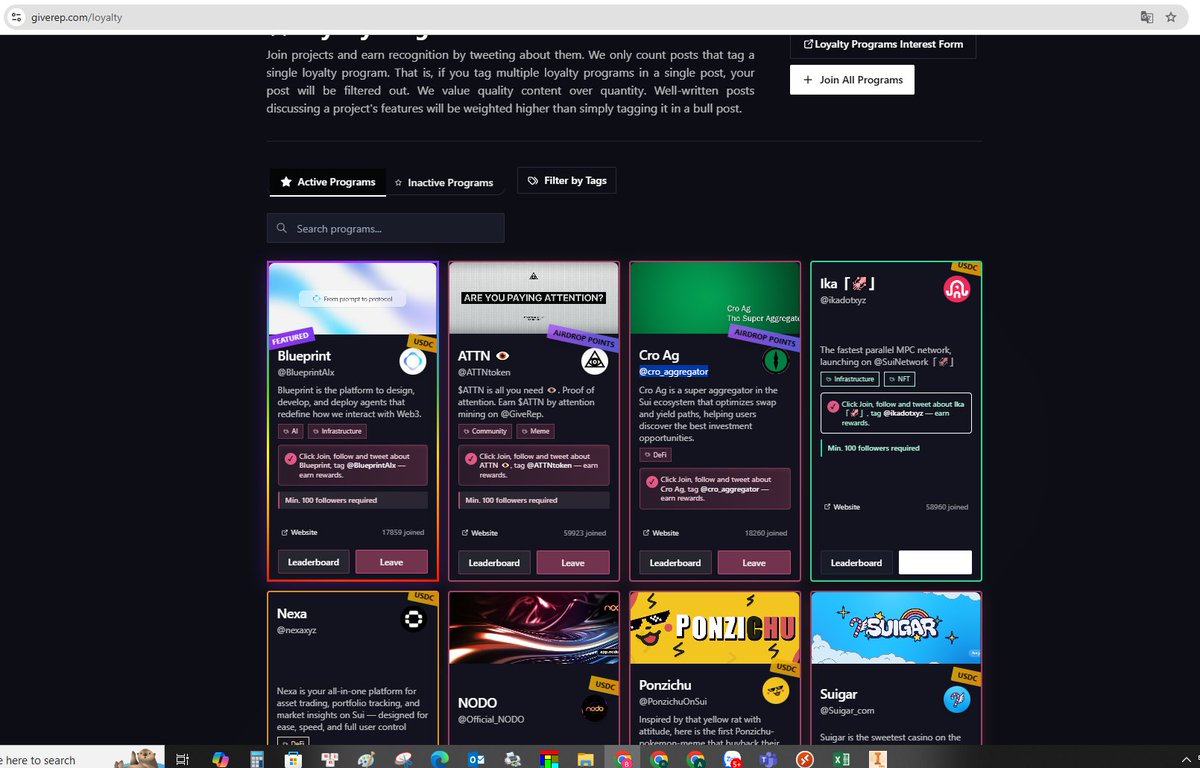
Task: Click the Meme tag on ATTN card
Action: (534, 431)
